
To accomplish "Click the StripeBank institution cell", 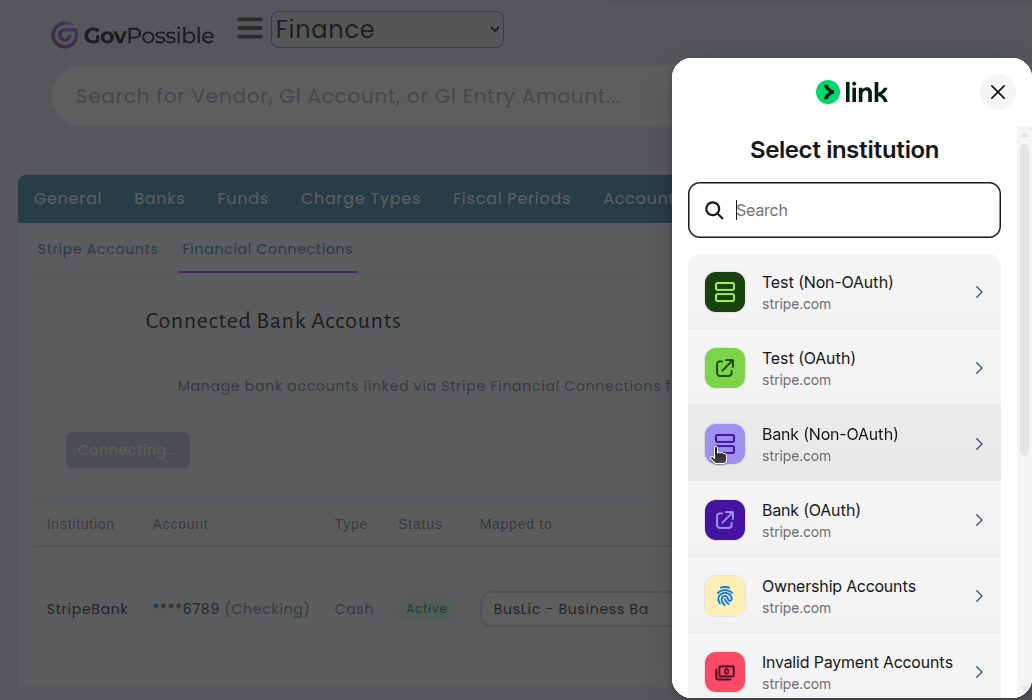I will pos(87,609).
